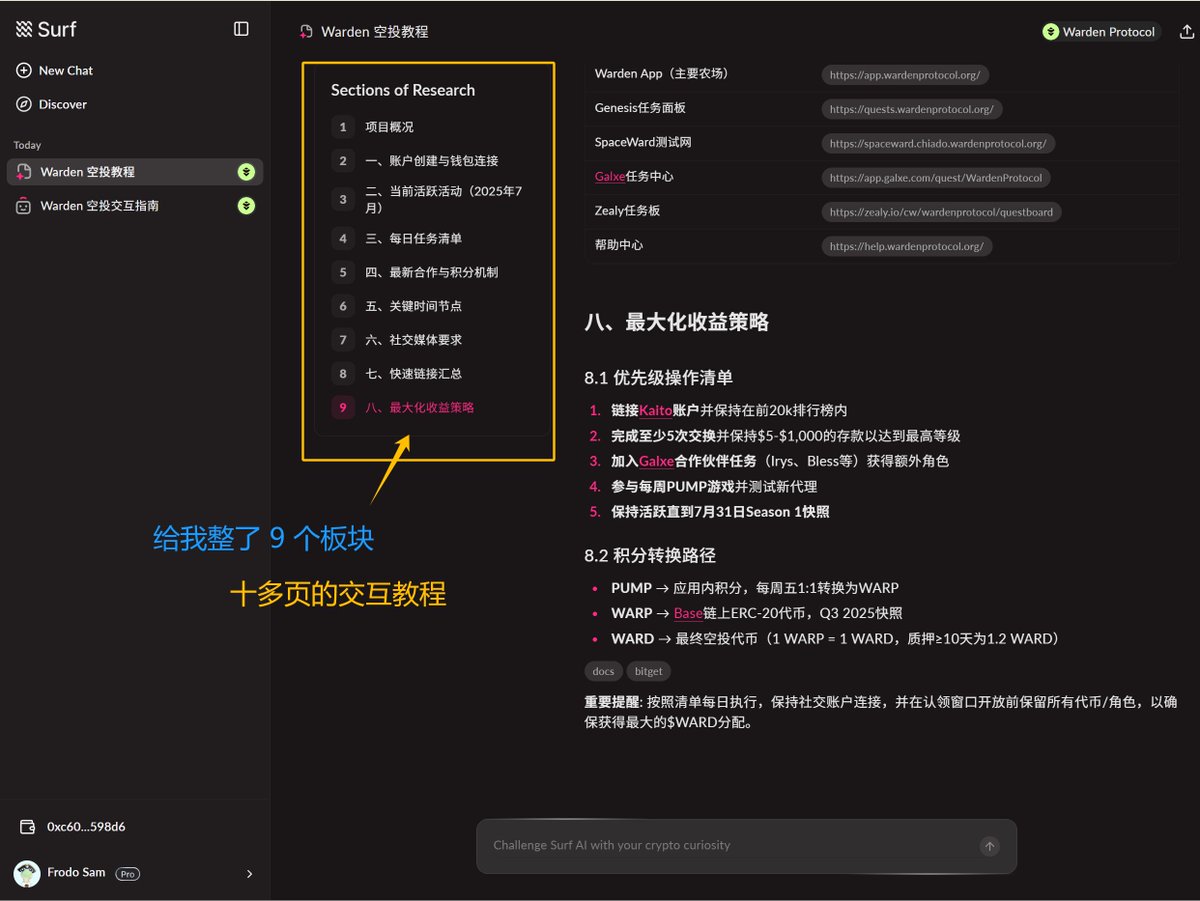This screenshot has height=901, width=1200.
Task: Jump to section 五、关键时间节点
Action: coord(413,306)
